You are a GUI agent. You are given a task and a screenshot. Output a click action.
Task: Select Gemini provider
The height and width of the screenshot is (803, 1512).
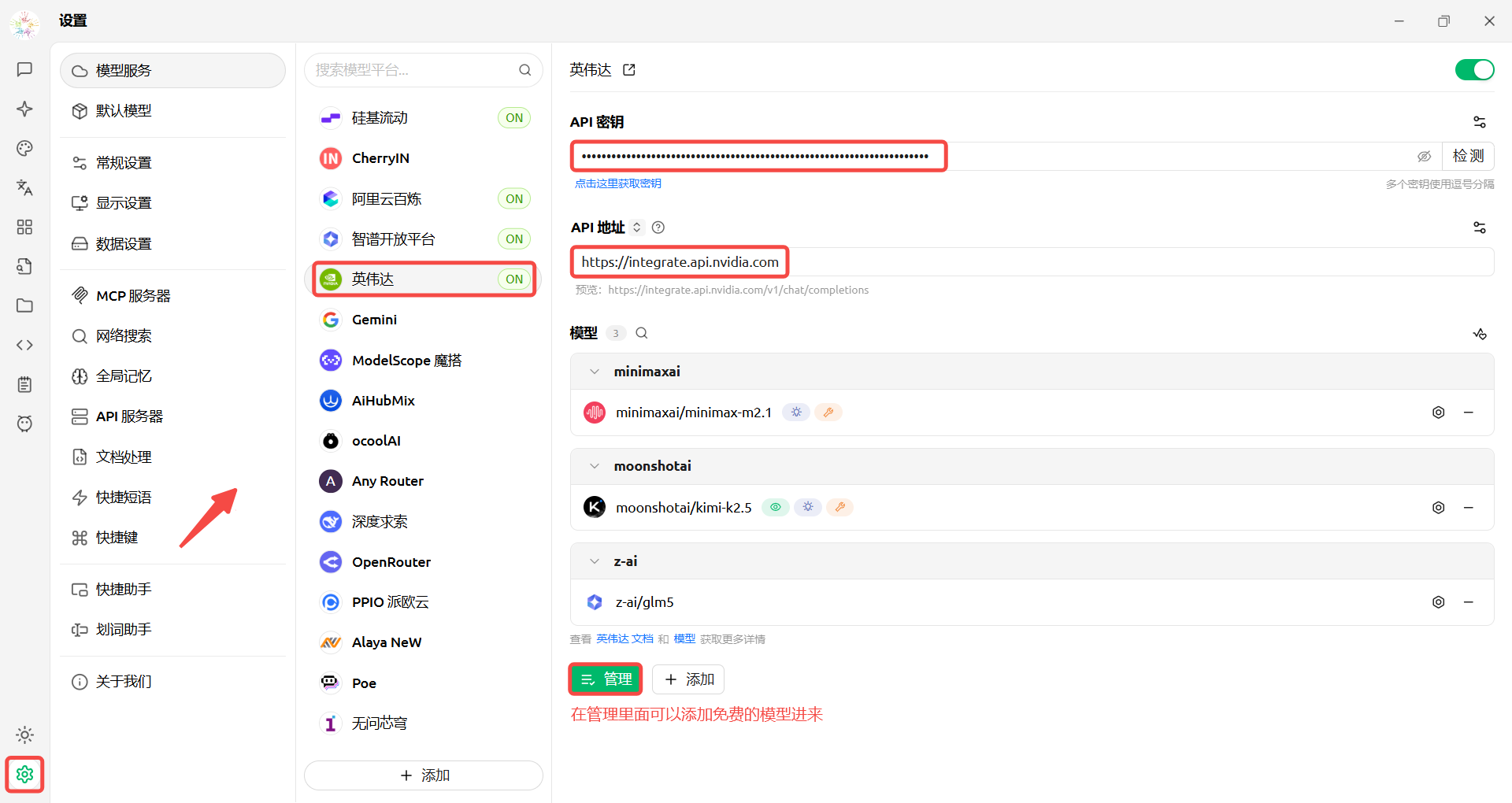[424, 320]
